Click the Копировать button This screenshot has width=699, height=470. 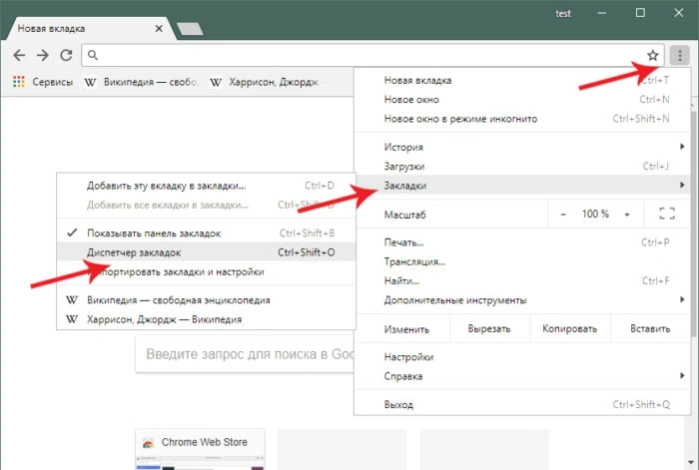[569, 329]
